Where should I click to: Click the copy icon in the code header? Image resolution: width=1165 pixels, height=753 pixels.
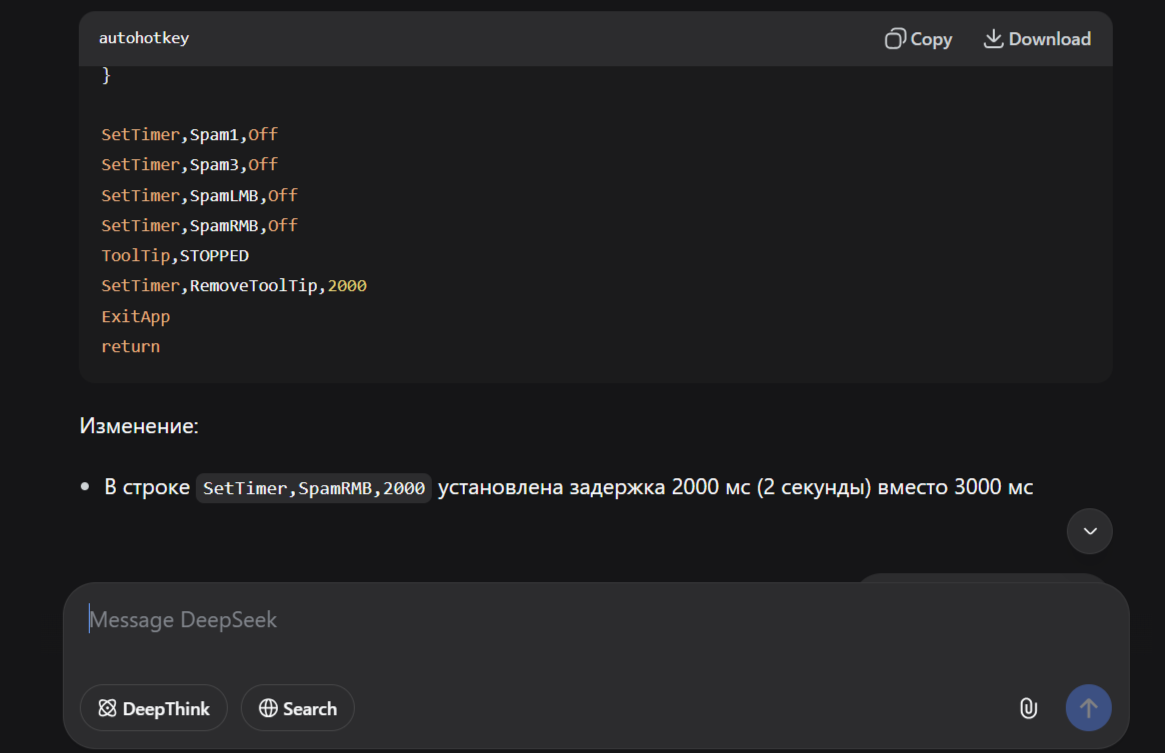tap(895, 39)
